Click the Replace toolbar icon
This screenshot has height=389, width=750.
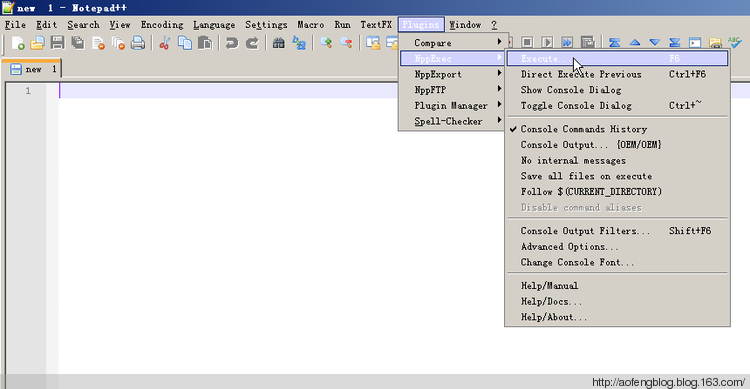pyautogui.click(x=299, y=43)
